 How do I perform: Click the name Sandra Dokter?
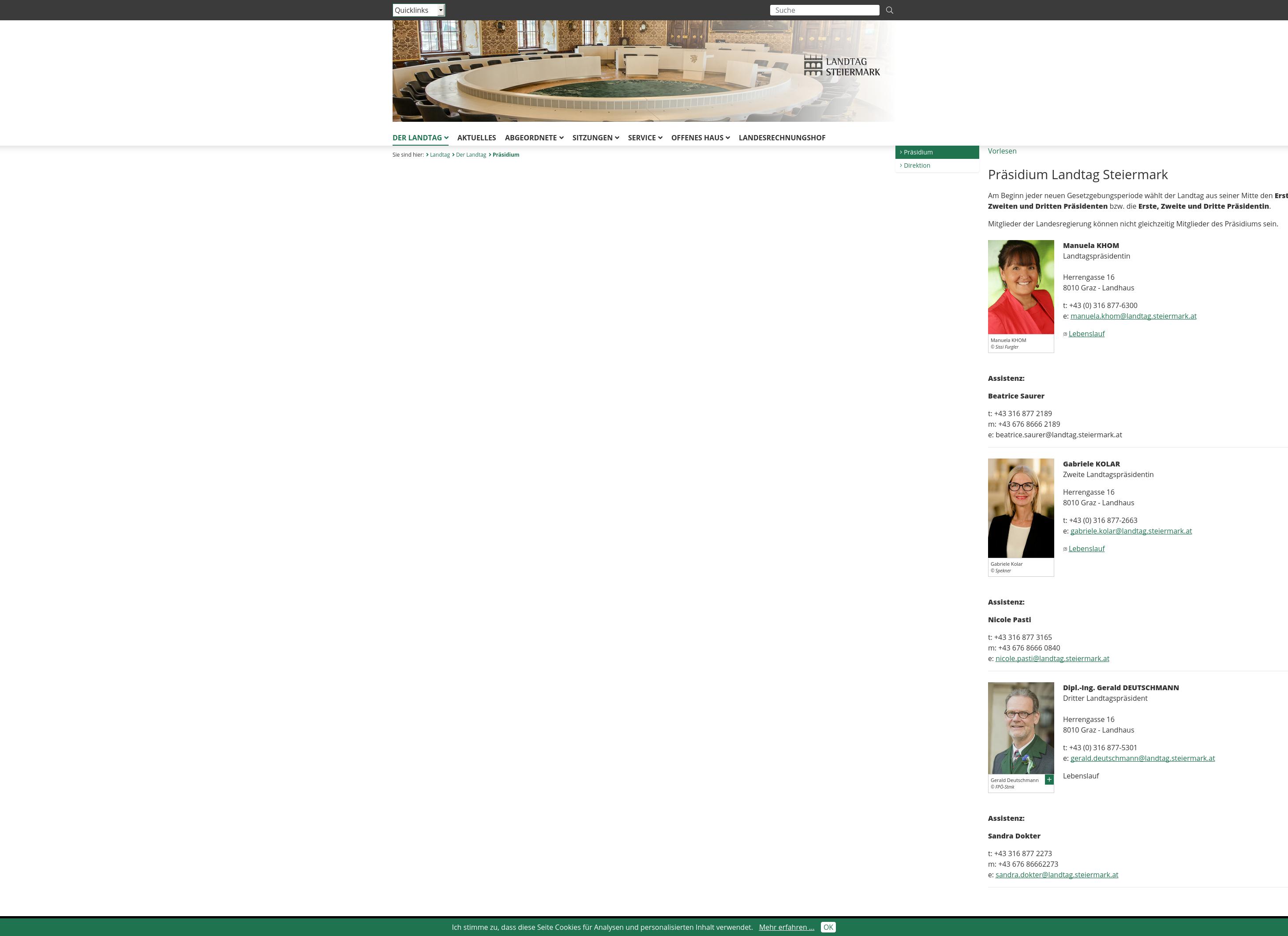click(1014, 836)
